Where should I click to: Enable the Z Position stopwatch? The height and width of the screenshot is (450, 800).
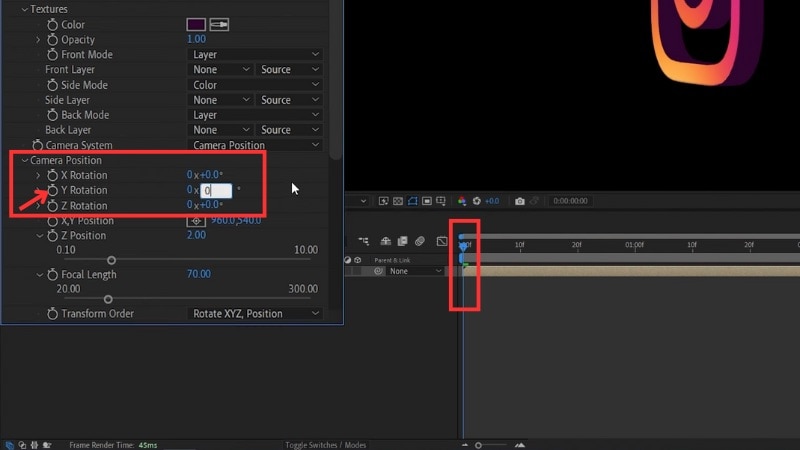tap(52, 236)
